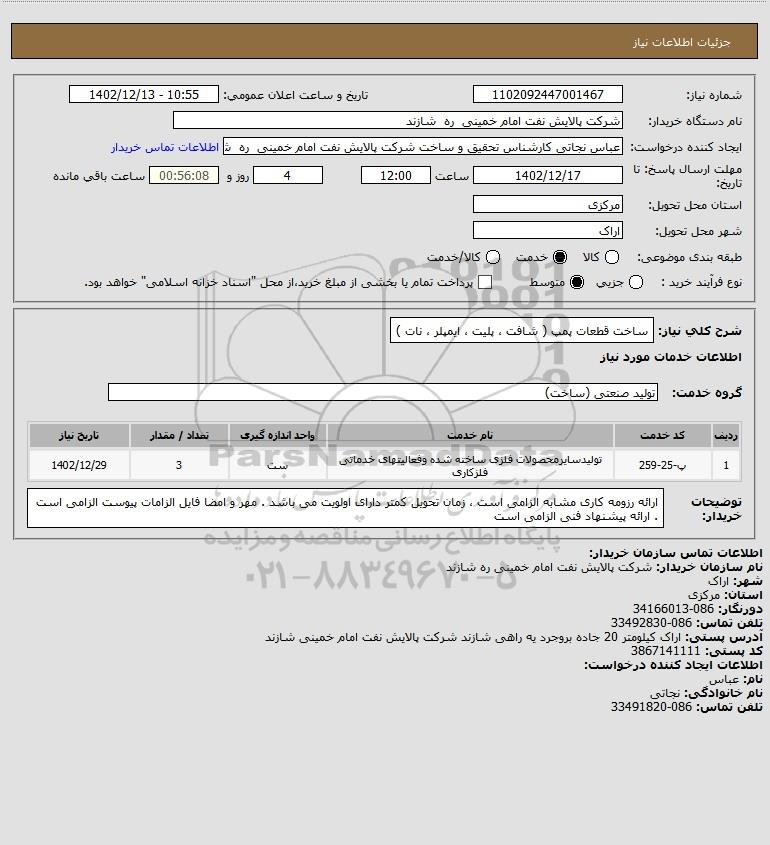The height and width of the screenshot is (845, 770).
Task: Click service code cell پ-25-259
Action: [x=662, y=465]
